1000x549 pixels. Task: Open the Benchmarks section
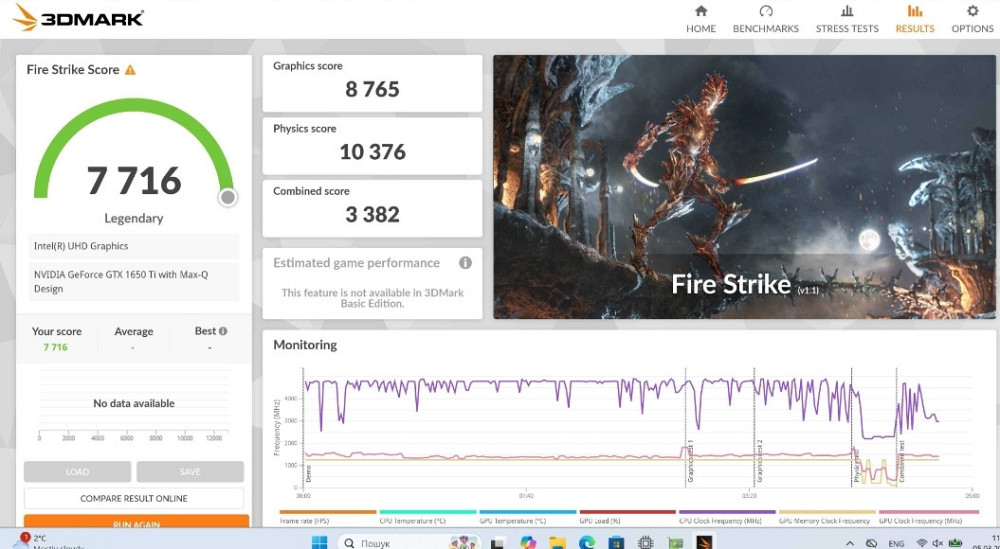[x=766, y=18]
